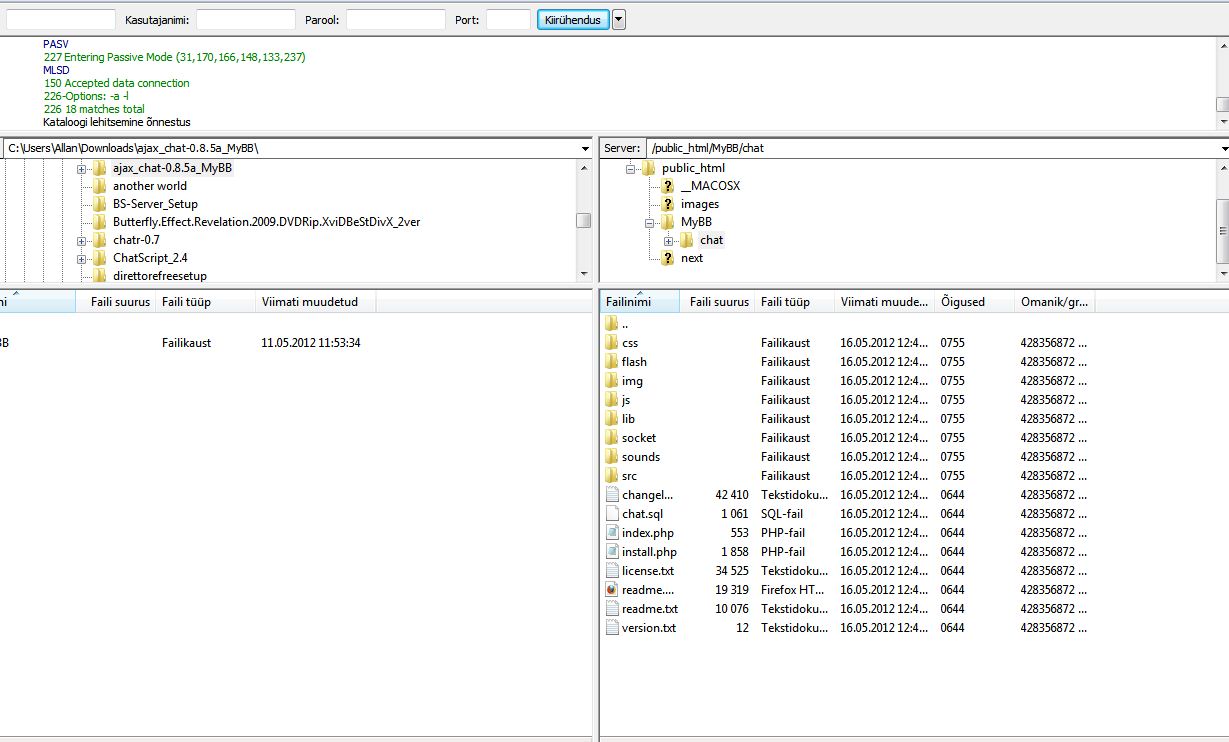The width and height of the screenshot is (1229, 742).
Task: Select the changelog text file icon
Action: (x=613, y=495)
